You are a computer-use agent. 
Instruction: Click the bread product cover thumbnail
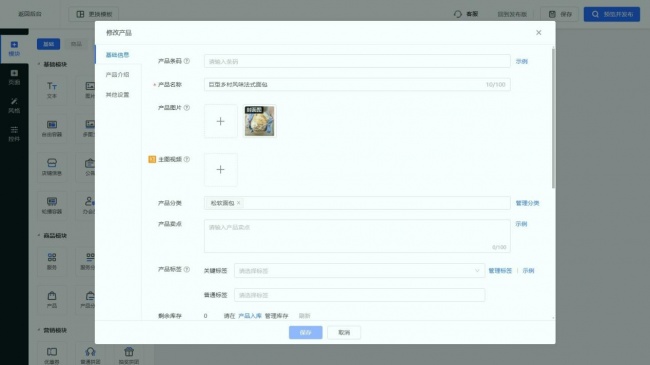pos(260,121)
